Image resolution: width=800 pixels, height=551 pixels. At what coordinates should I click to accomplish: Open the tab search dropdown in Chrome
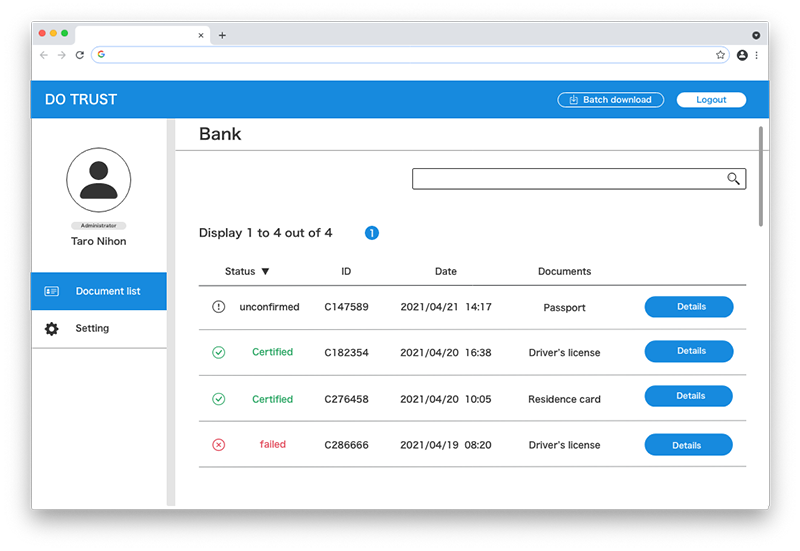[x=756, y=35]
